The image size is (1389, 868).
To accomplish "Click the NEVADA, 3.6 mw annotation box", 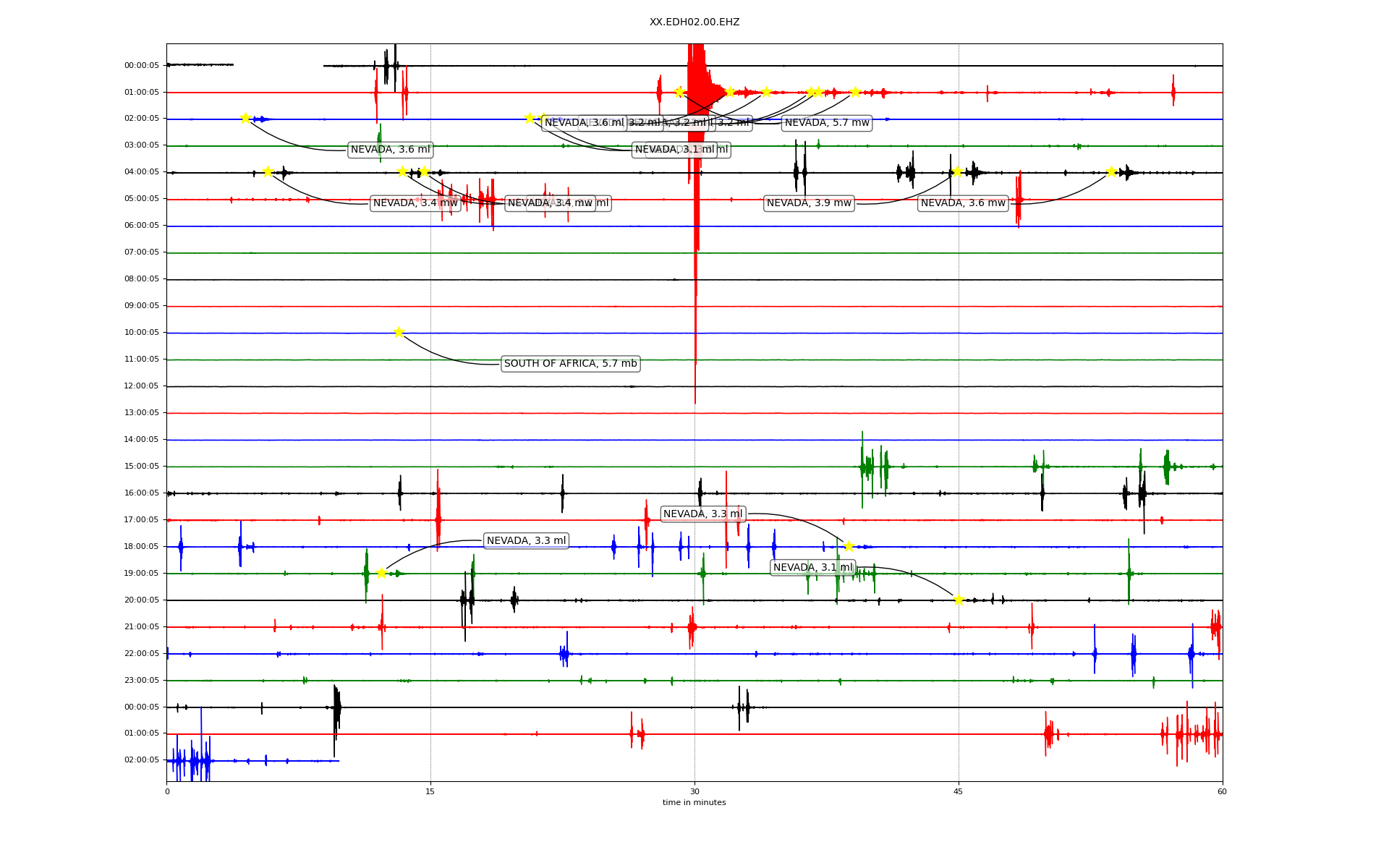I will click(963, 203).
